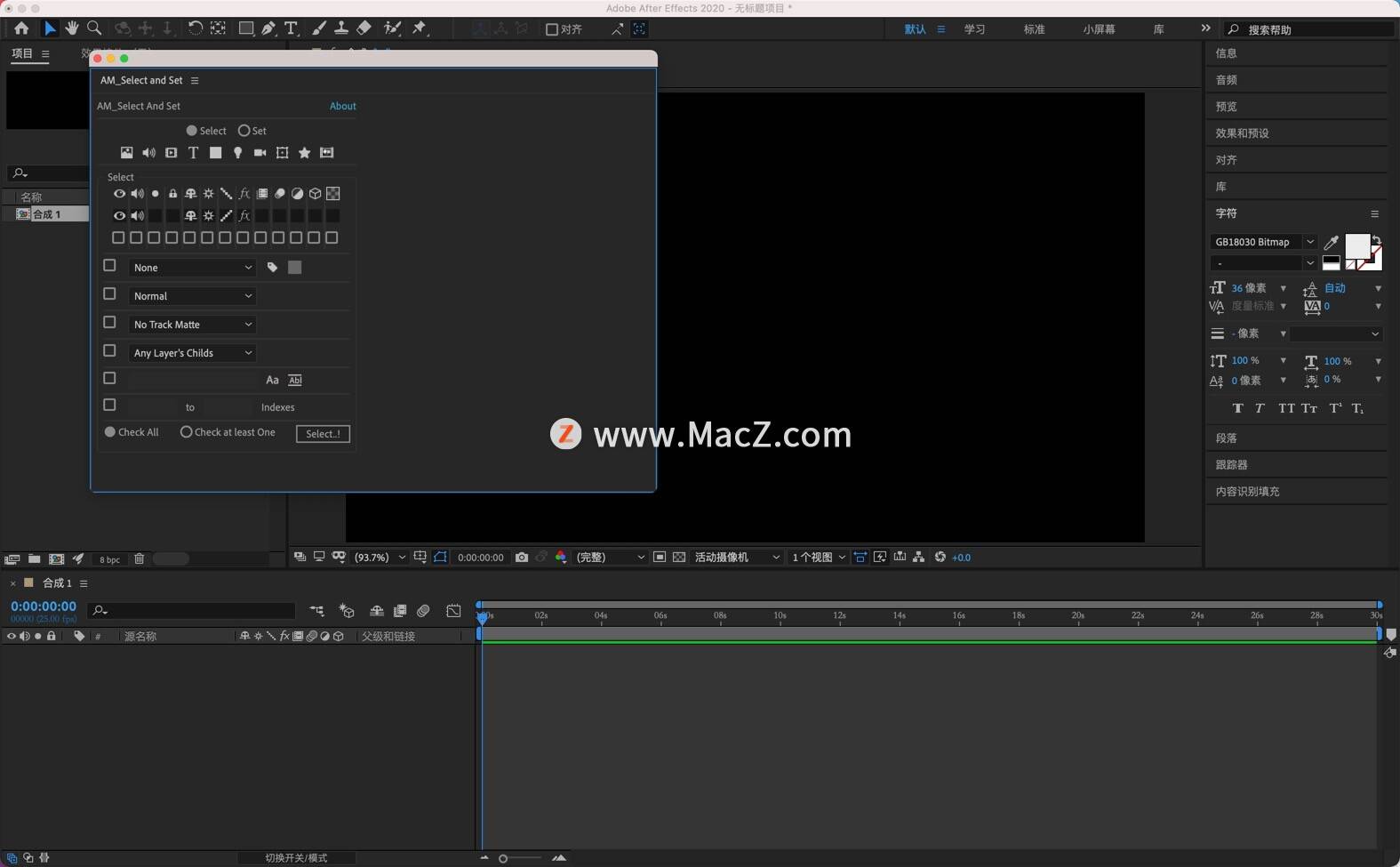Take a snapshot with the camera icon
Viewport: 1400px width, 867px height.
(522, 558)
